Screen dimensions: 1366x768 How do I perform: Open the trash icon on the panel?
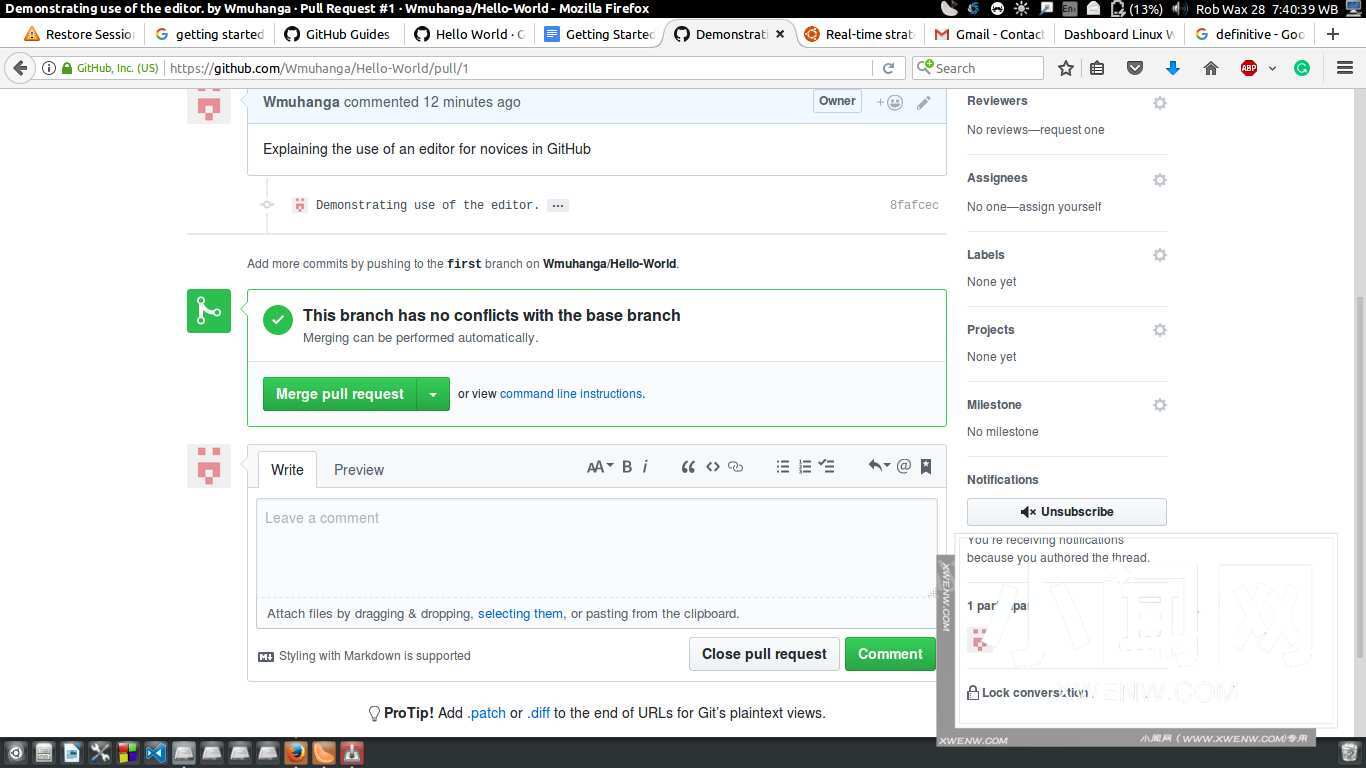(x=1349, y=752)
